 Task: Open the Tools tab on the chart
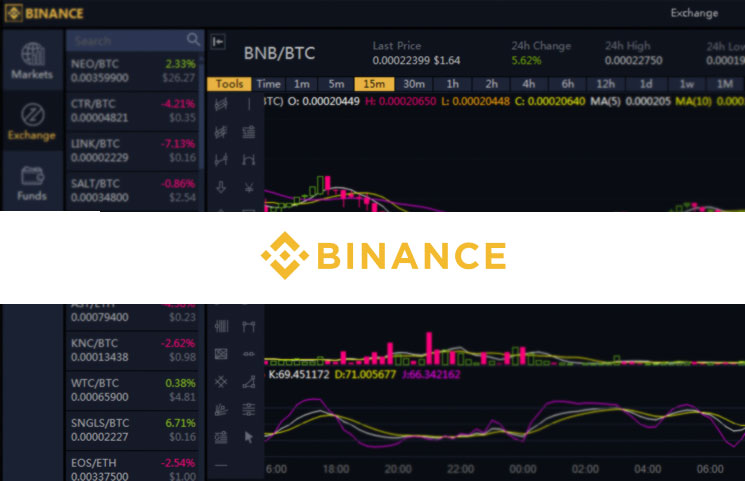click(x=229, y=84)
